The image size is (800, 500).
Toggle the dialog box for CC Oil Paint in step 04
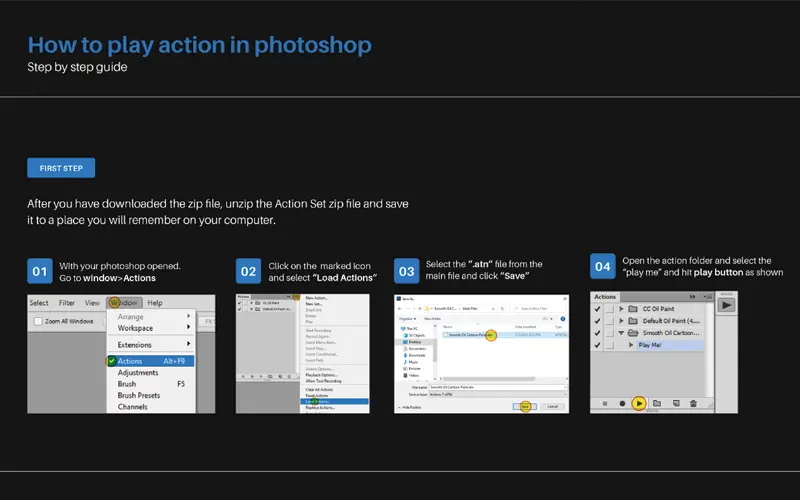point(609,309)
